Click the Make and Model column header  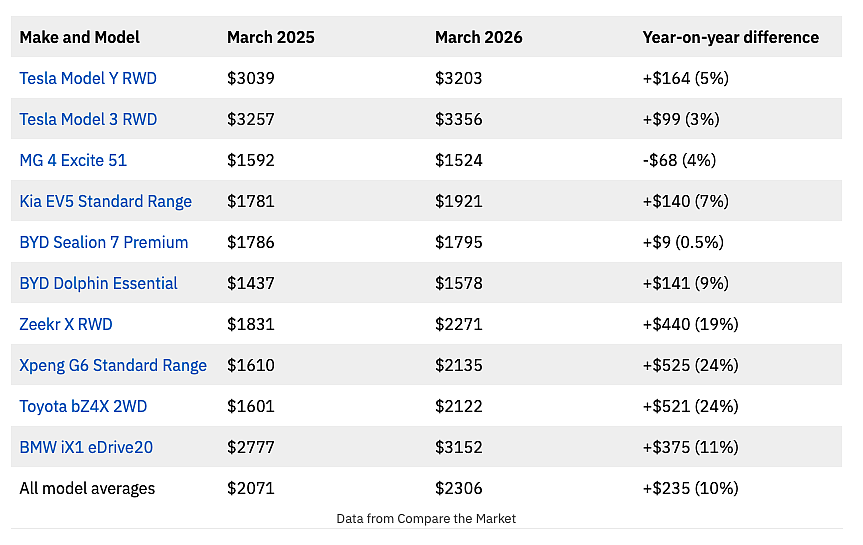79,37
